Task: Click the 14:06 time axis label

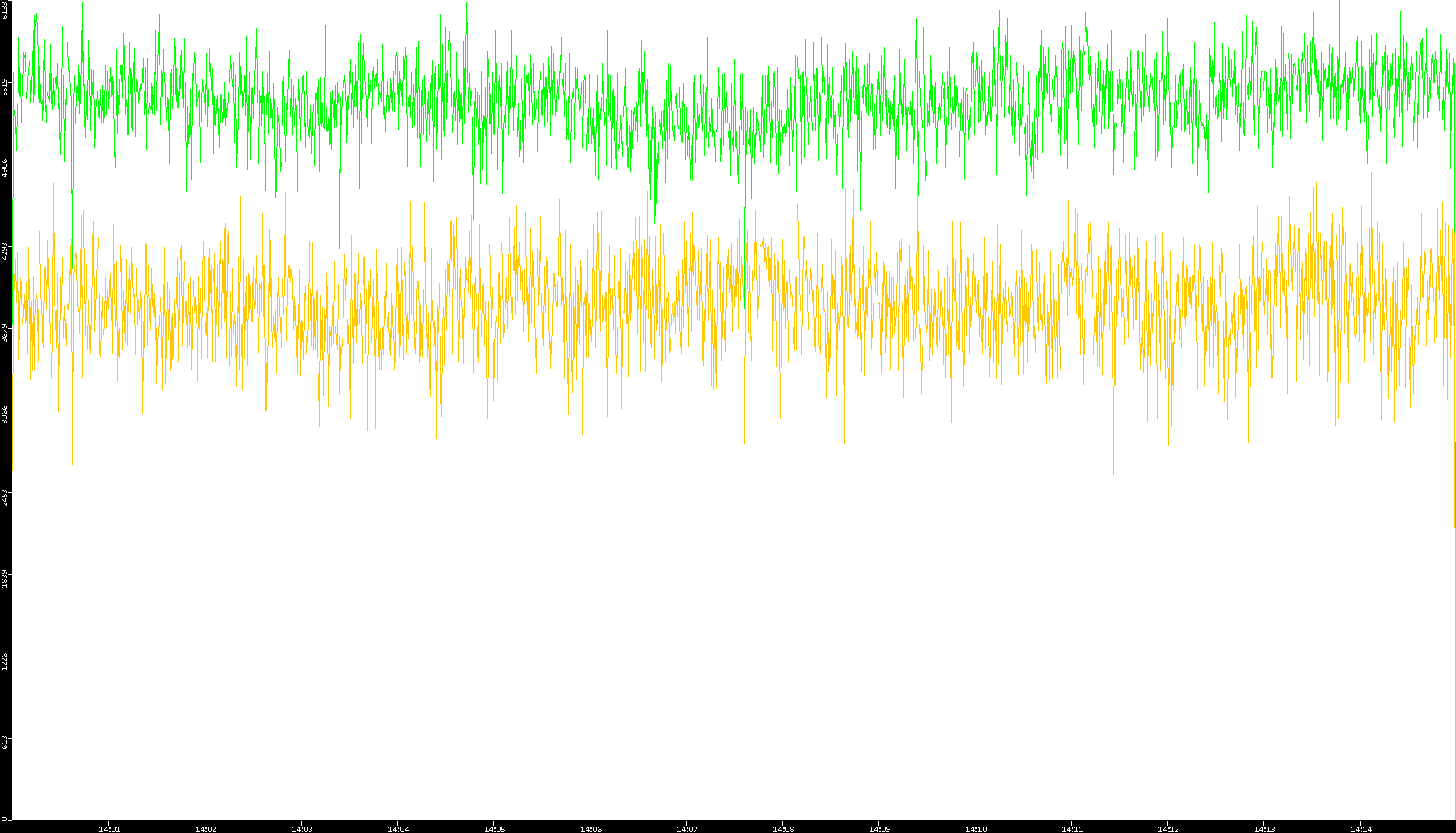Action: click(x=591, y=829)
